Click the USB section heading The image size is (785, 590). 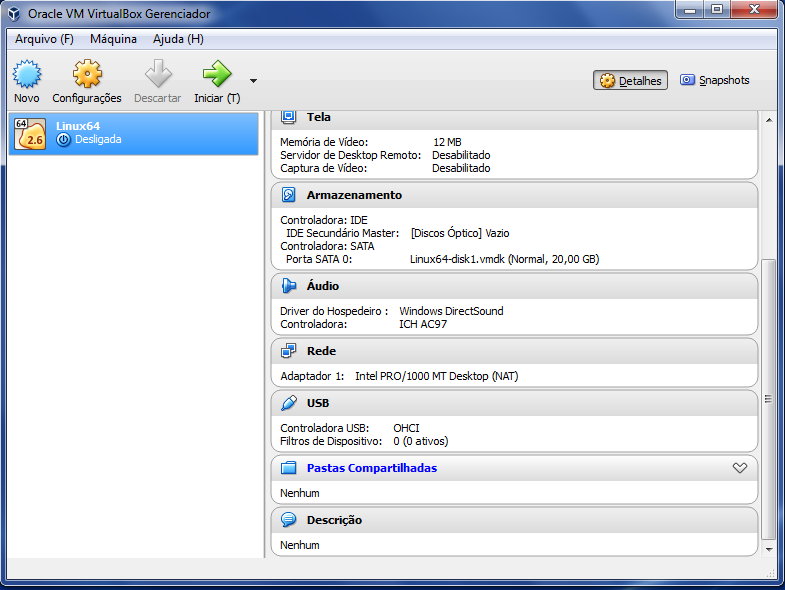coord(318,403)
